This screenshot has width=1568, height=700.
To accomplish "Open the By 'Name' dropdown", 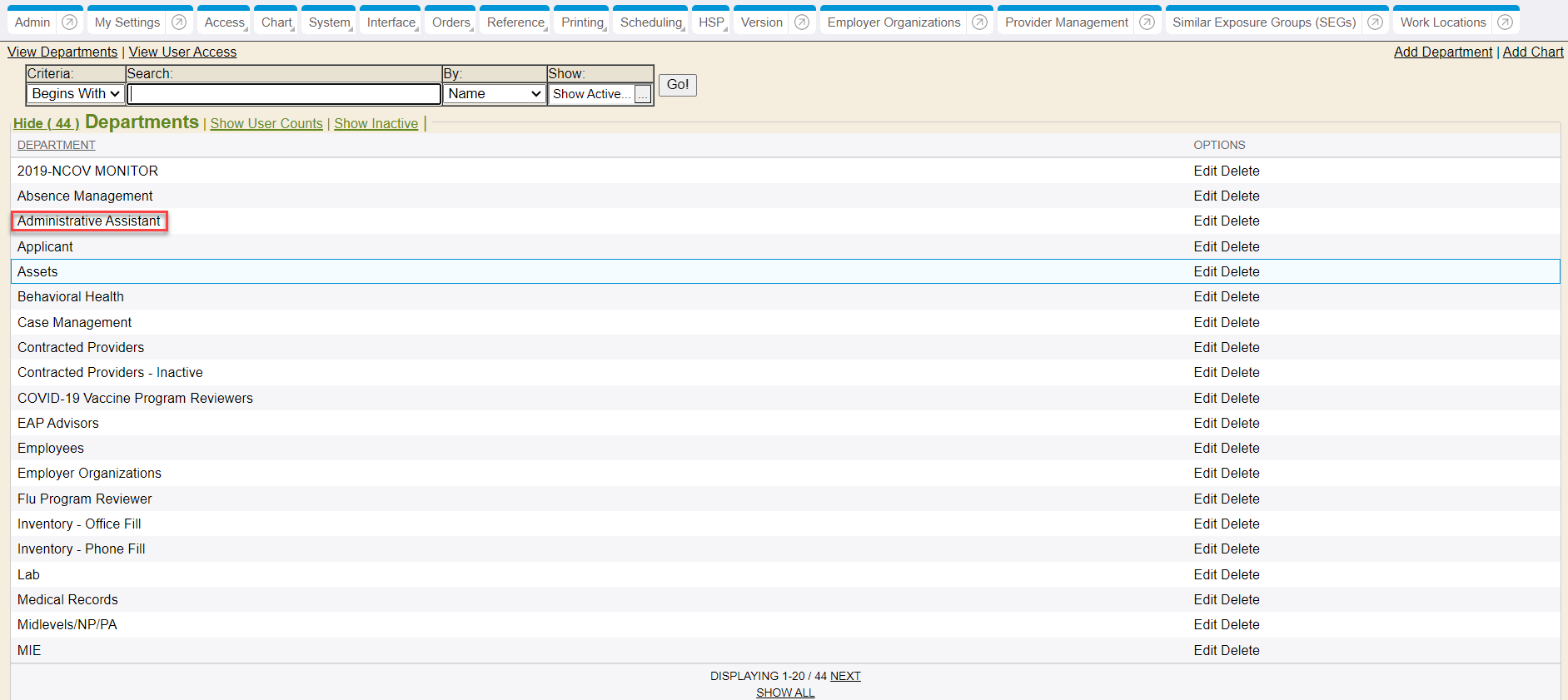I will point(495,94).
